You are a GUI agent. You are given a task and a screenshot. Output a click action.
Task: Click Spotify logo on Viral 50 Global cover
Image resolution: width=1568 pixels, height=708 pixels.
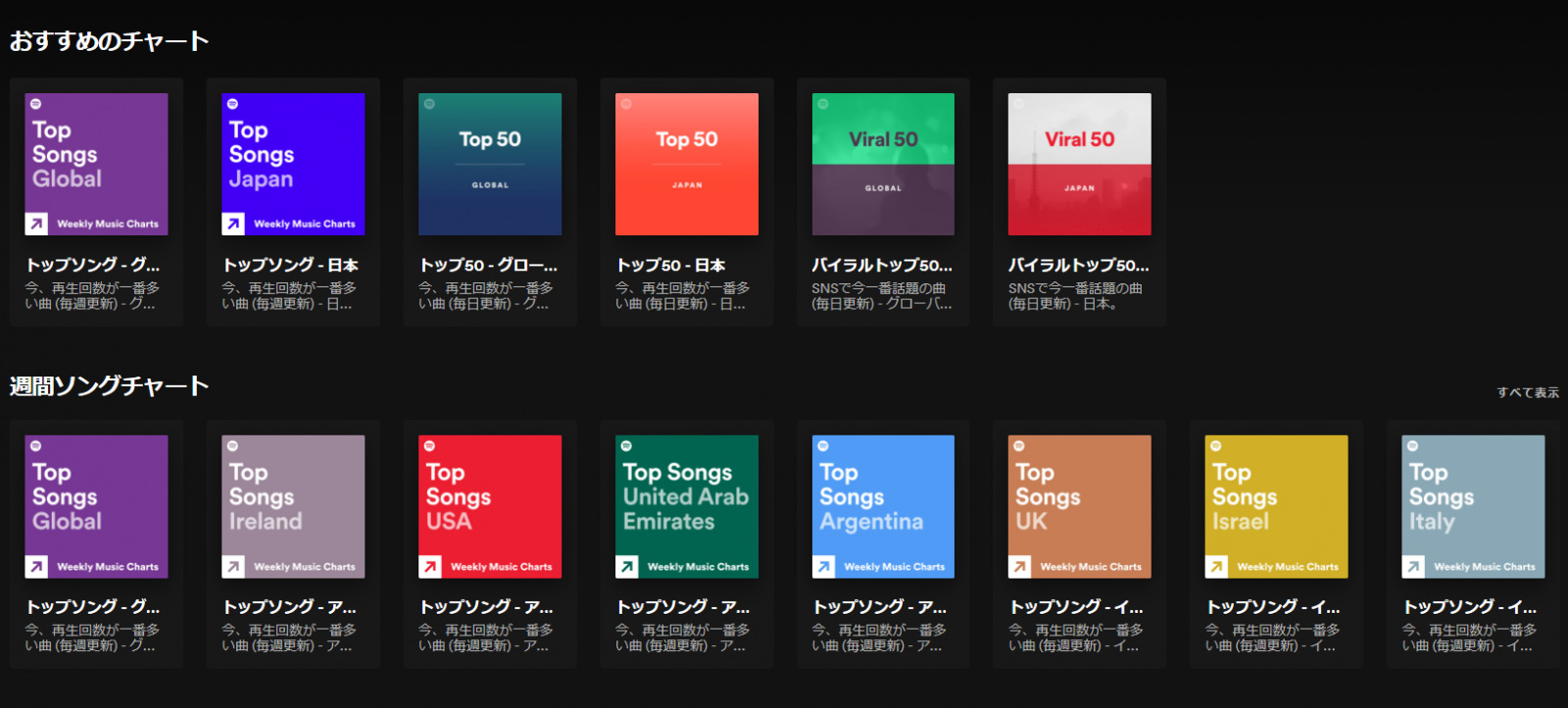[x=823, y=103]
